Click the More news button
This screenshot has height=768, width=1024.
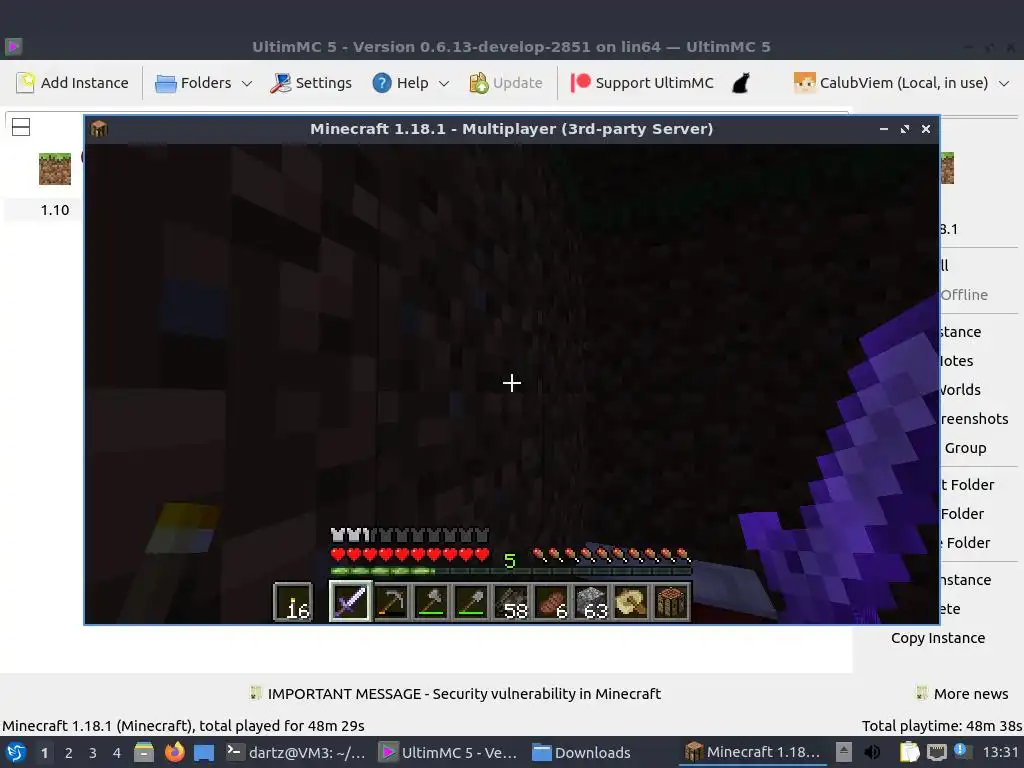[x=963, y=694]
